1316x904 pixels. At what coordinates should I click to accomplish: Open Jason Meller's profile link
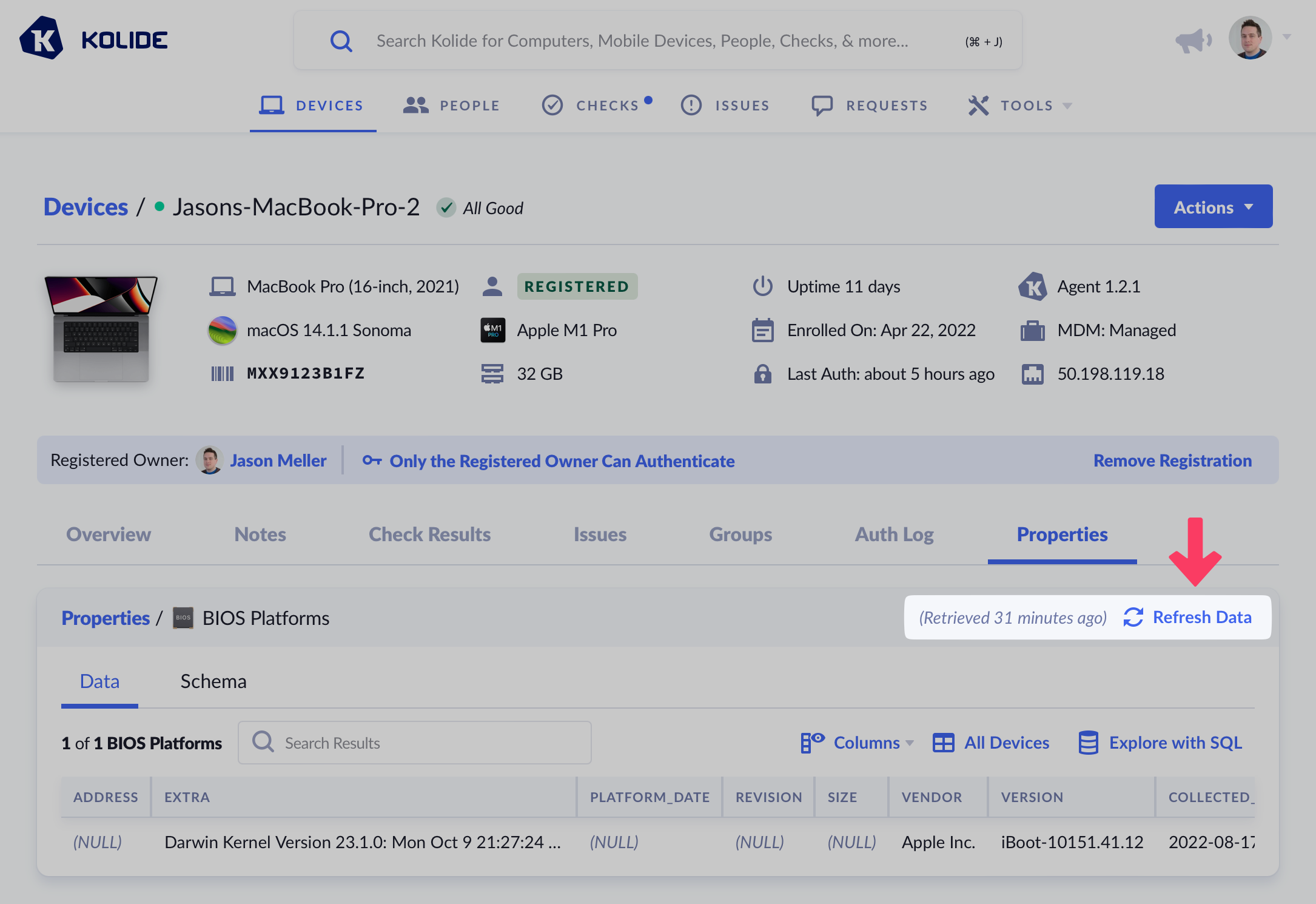(278, 460)
